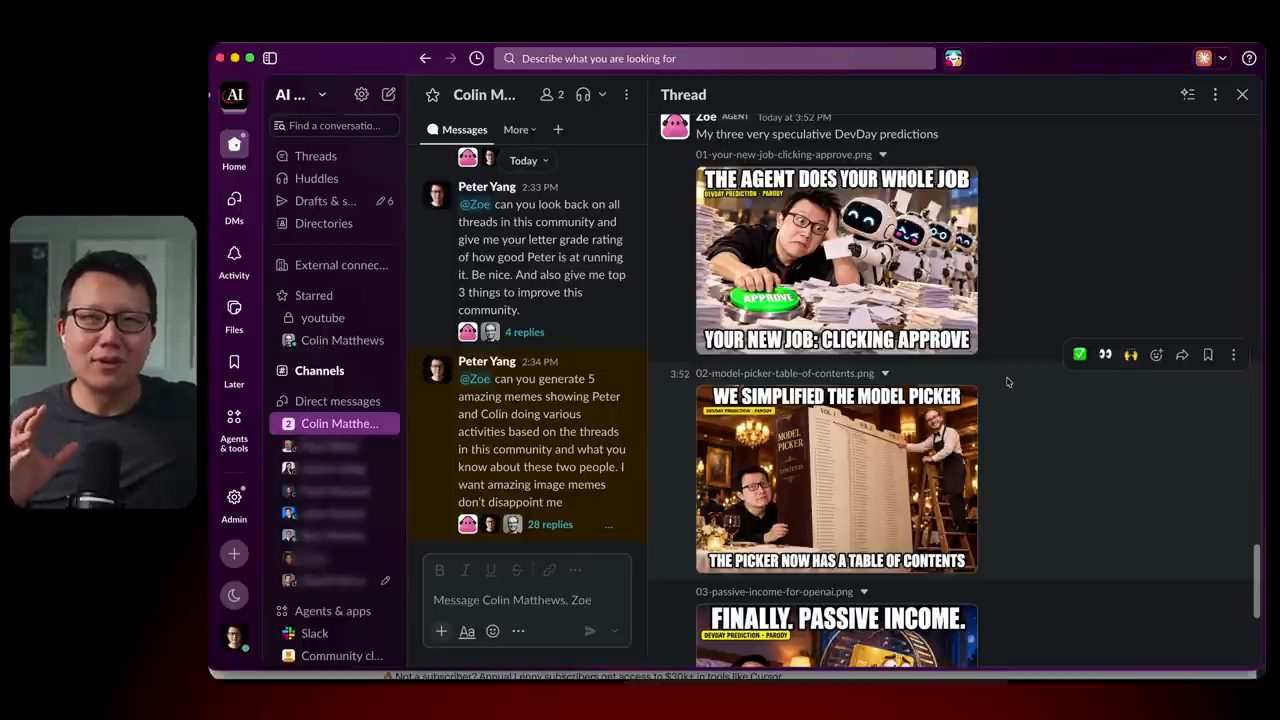
Task: Add the raised hands reaction
Action: [1131, 355]
